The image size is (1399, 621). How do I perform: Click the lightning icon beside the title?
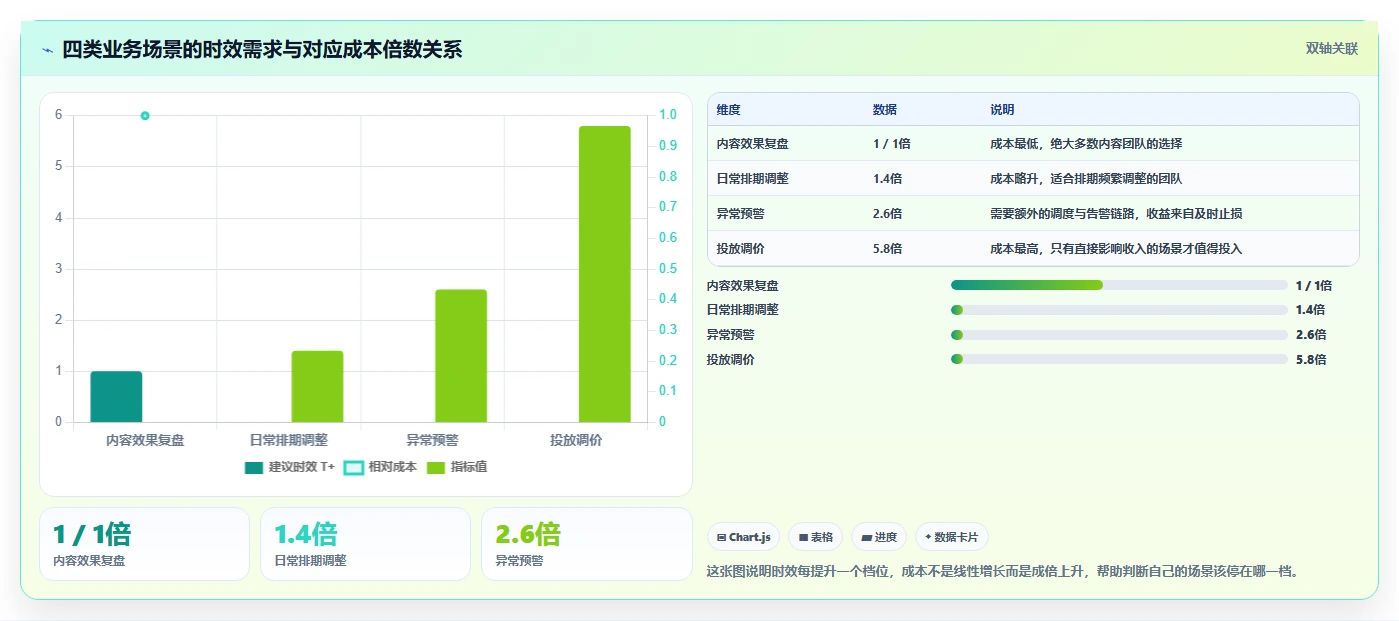tap(47, 49)
